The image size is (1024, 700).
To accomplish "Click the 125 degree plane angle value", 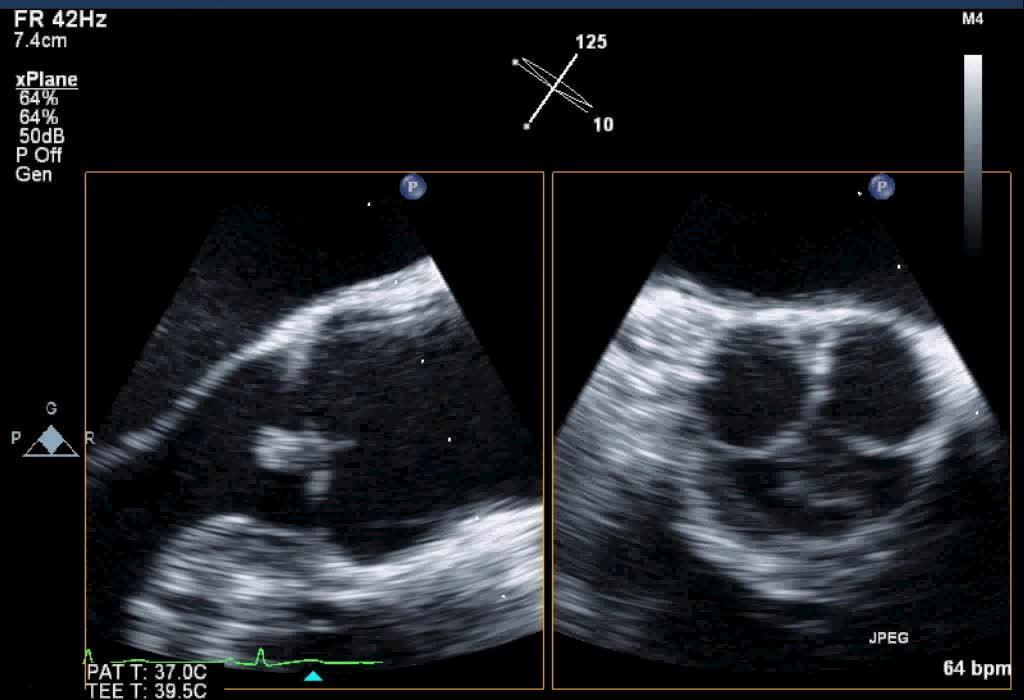I will [x=590, y=42].
